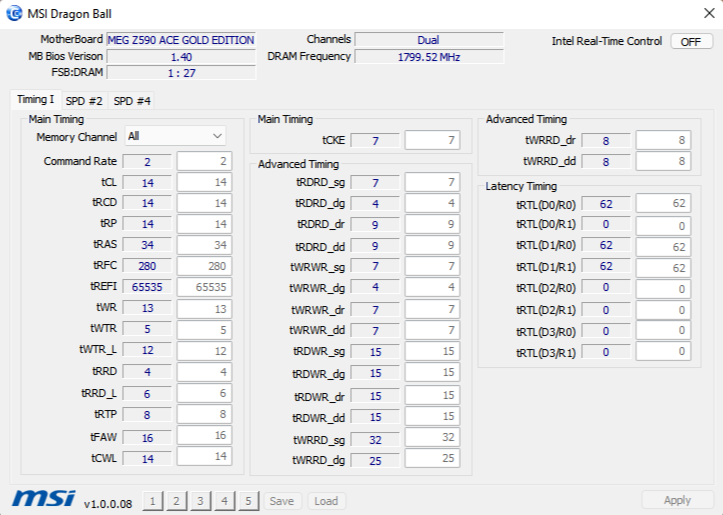Edit the Command Rate input field
The height and width of the screenshot is (515, 723).
[204, 161]
